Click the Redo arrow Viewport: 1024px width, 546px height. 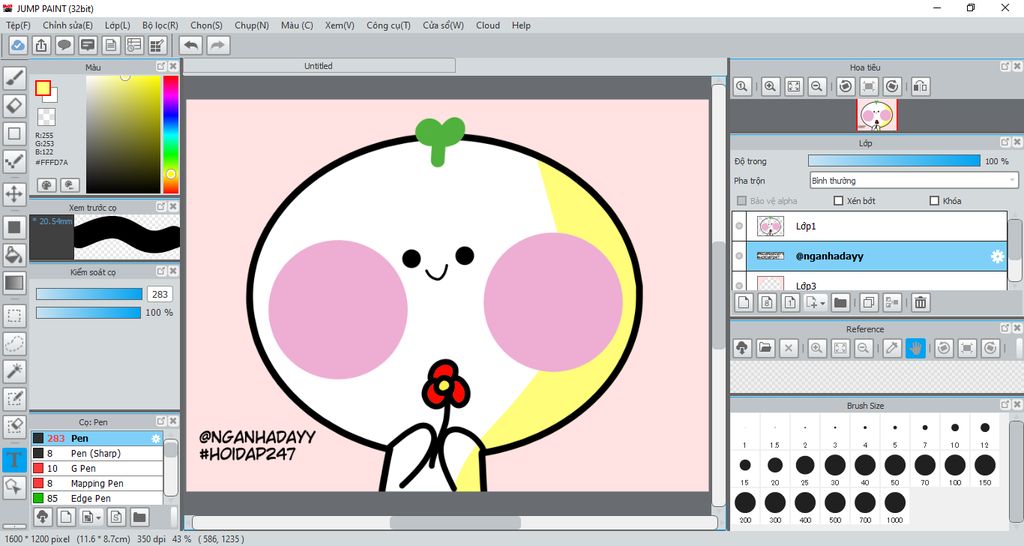pos(218,45)
